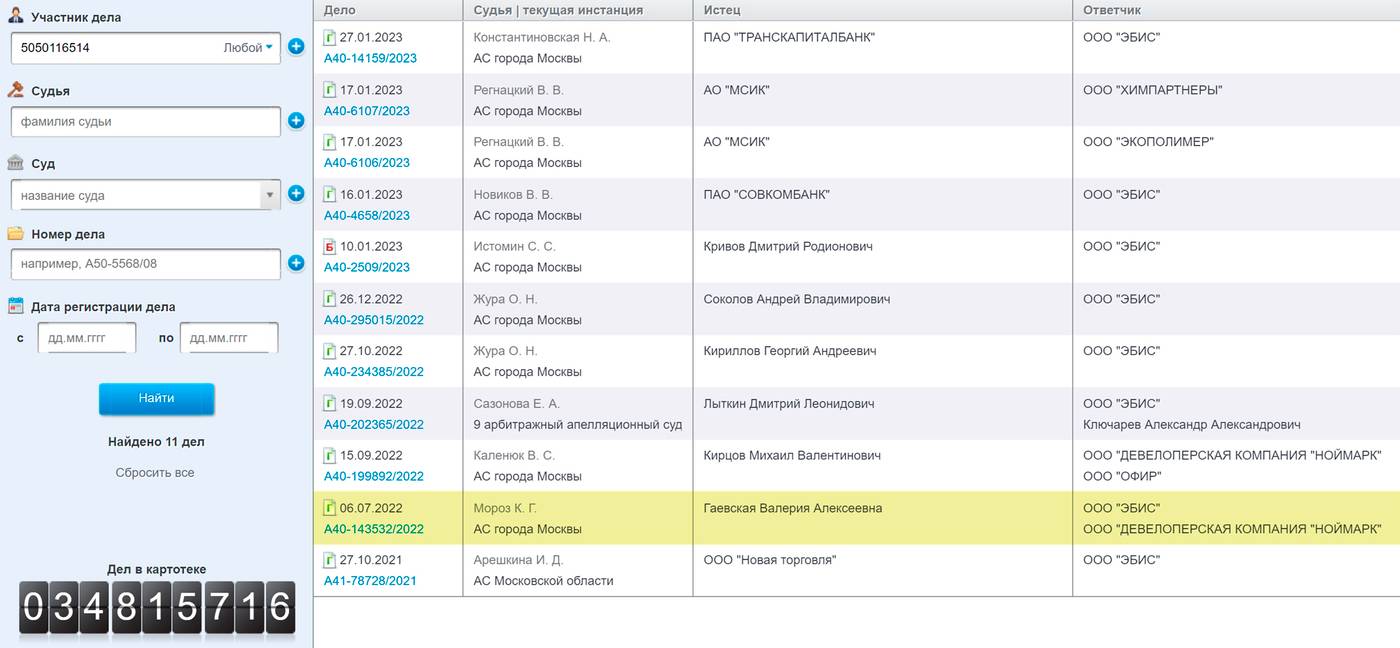Click the case type icon for А40-143532/2022
The width and height of the screenshot is (1400, 648).
[330, 508]
